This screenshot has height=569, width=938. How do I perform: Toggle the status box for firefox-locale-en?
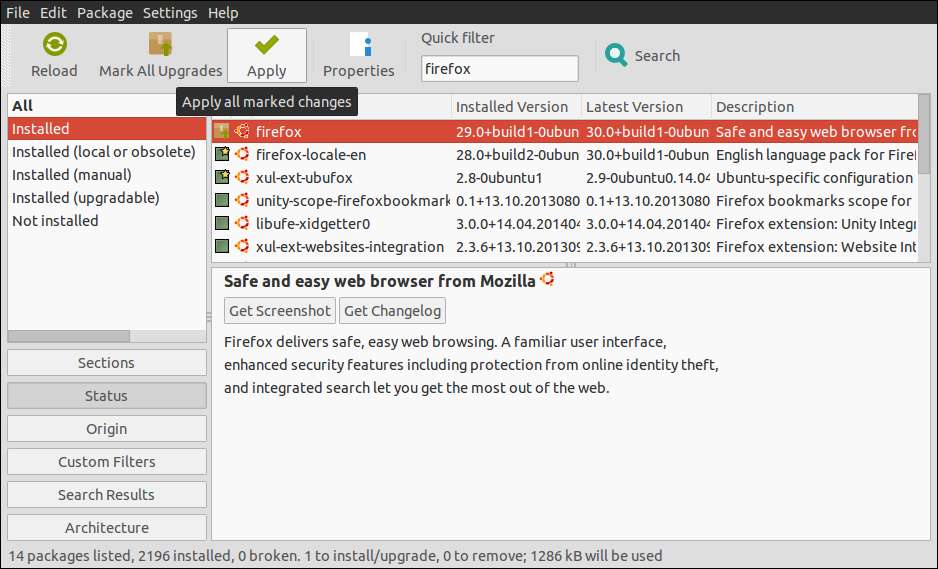222,154
